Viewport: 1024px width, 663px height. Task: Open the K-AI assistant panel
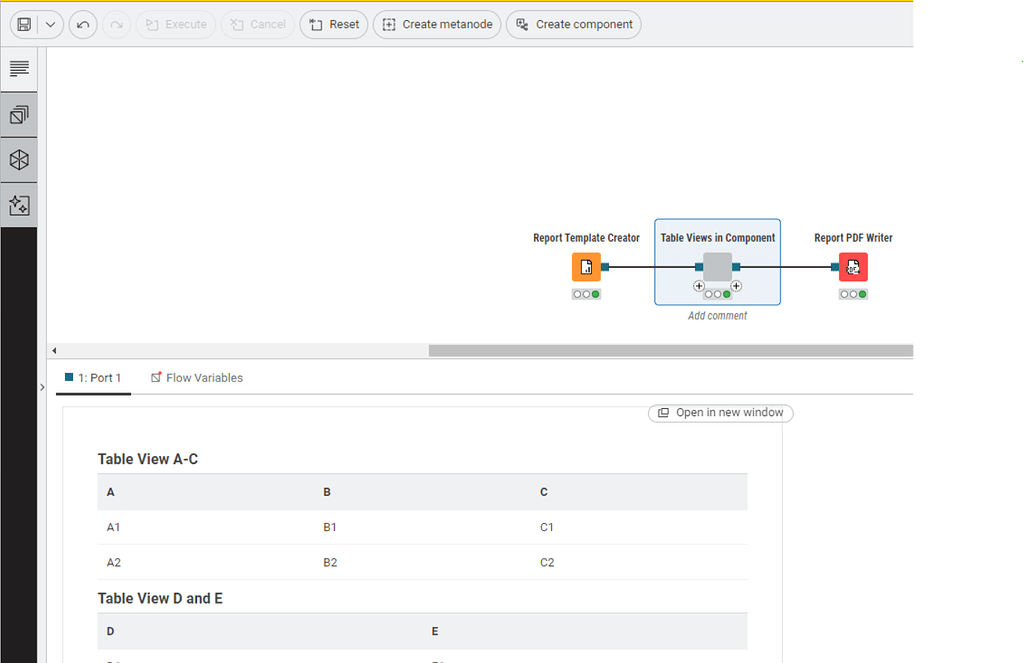18,205
